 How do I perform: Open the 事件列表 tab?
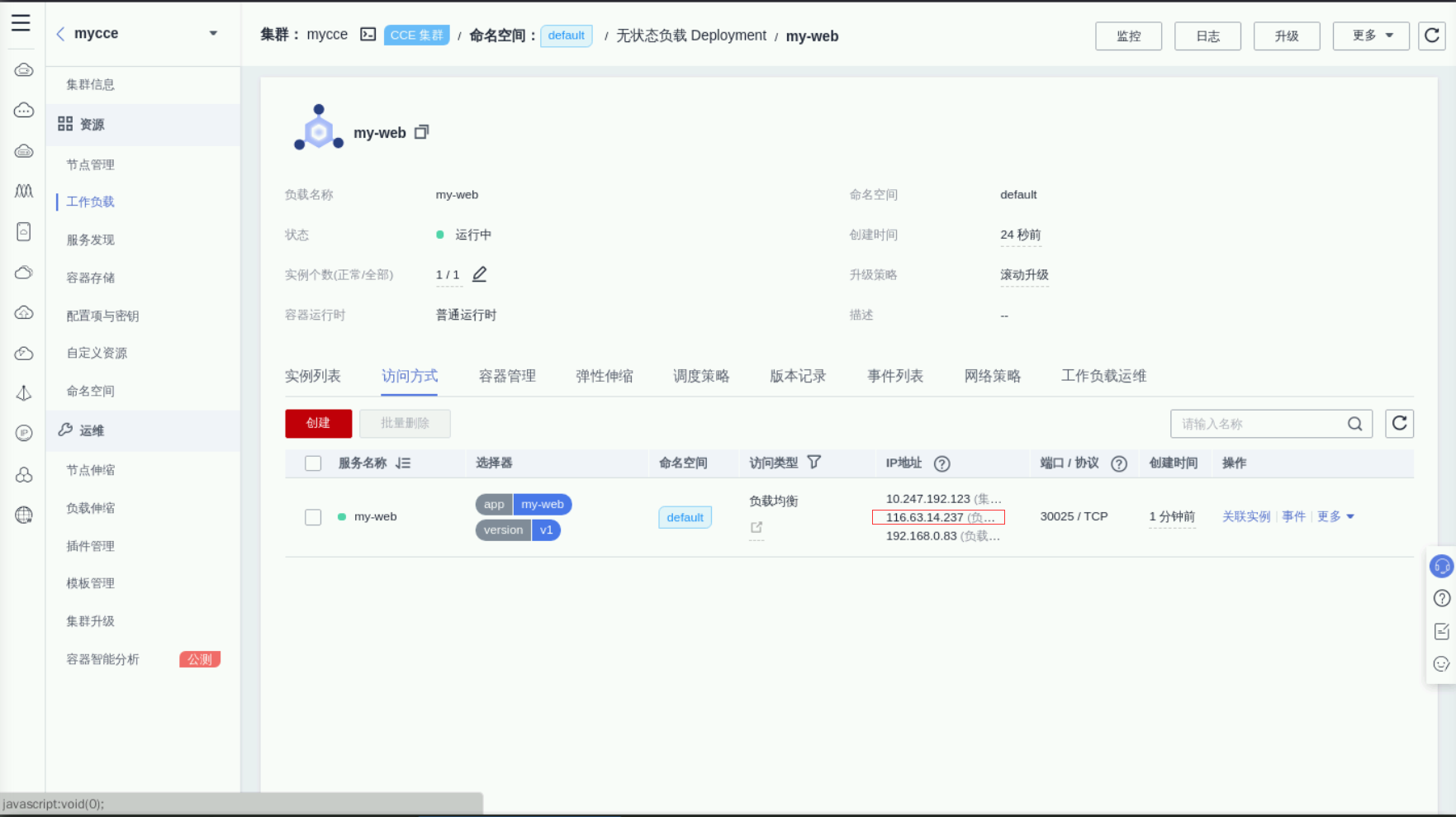(895, 377)
